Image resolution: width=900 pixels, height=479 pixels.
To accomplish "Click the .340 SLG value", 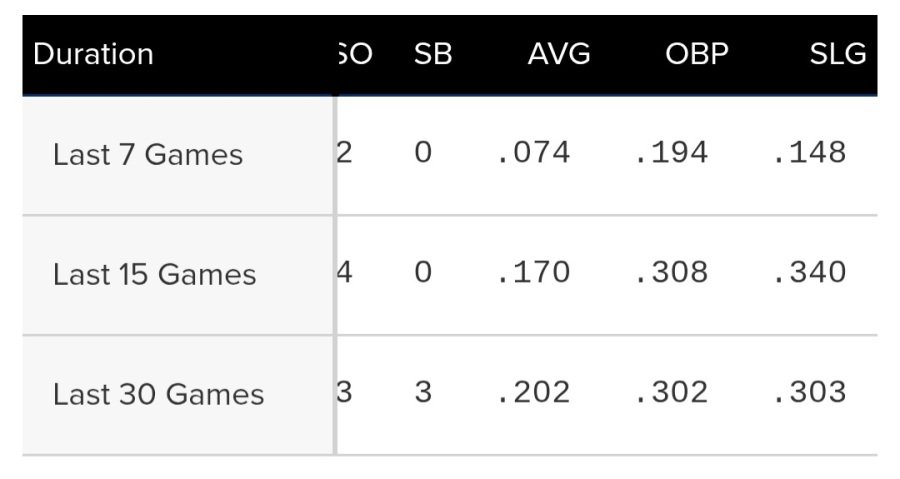I will pyautogui.click(x=809, y=272).
